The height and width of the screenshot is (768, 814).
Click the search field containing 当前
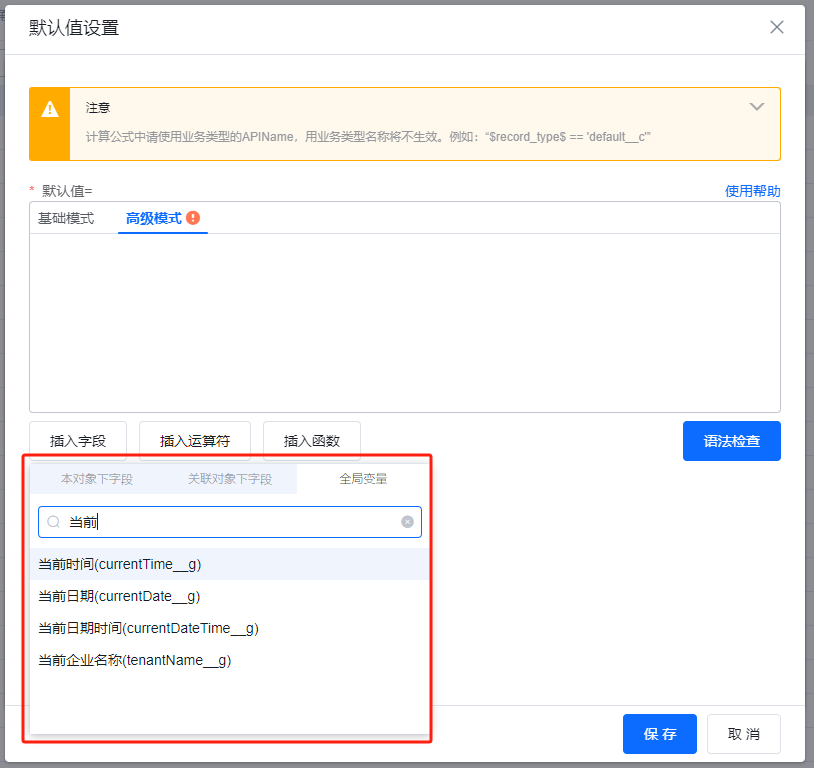click(x=229, y=522)
